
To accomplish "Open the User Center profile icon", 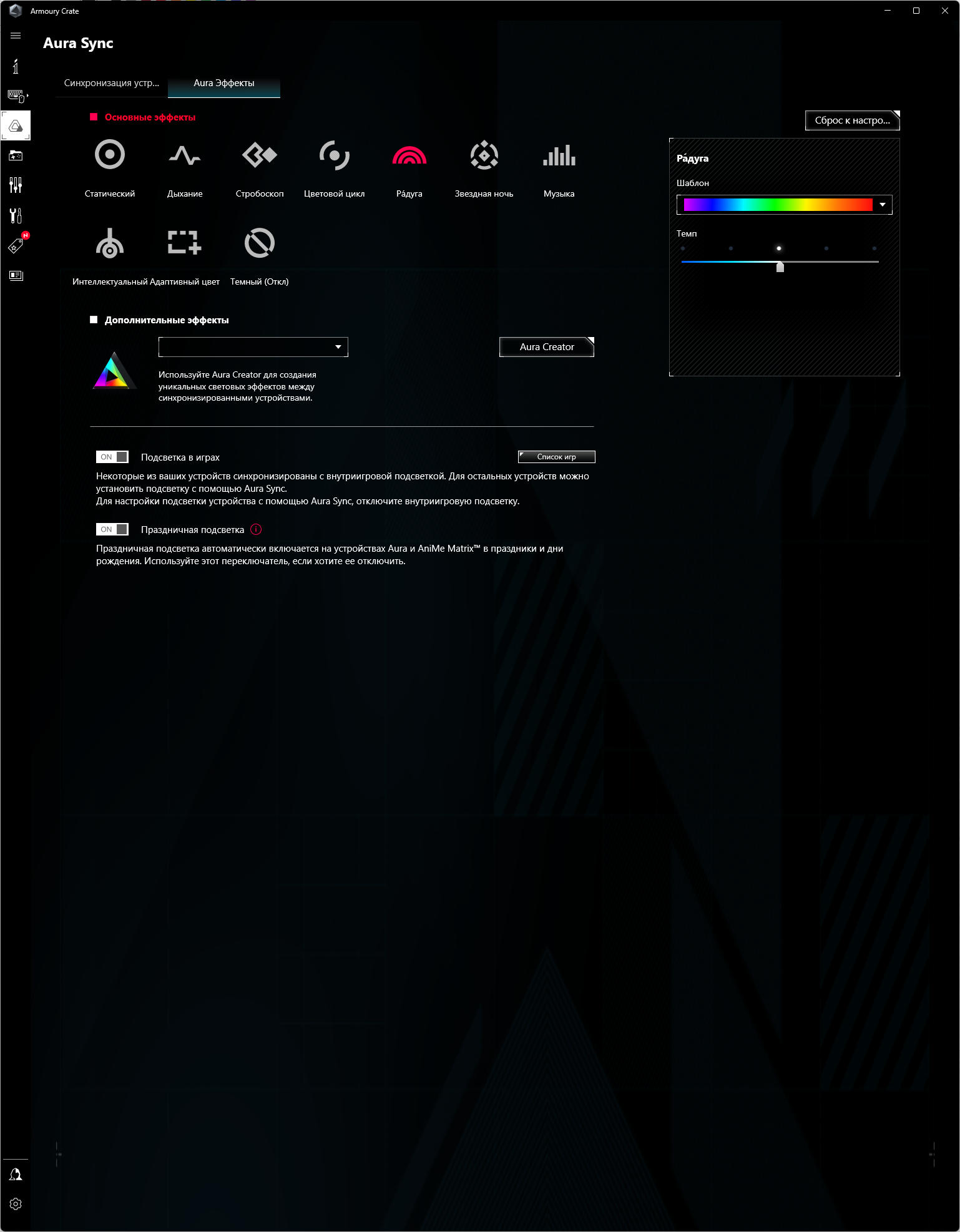I will pyautogui.click(x=16, y=1175).
